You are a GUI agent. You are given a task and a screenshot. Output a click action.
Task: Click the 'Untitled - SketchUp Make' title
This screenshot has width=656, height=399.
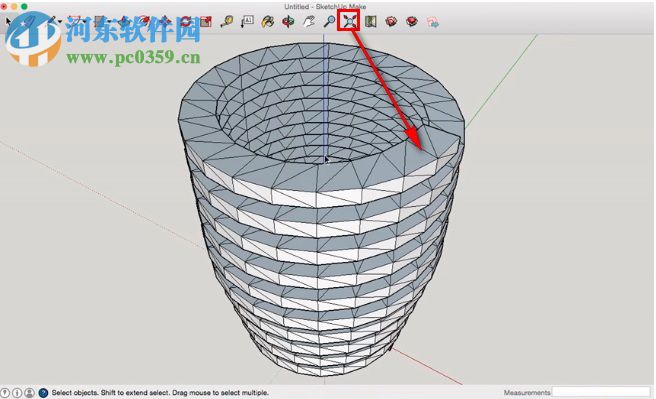[325, 6]
